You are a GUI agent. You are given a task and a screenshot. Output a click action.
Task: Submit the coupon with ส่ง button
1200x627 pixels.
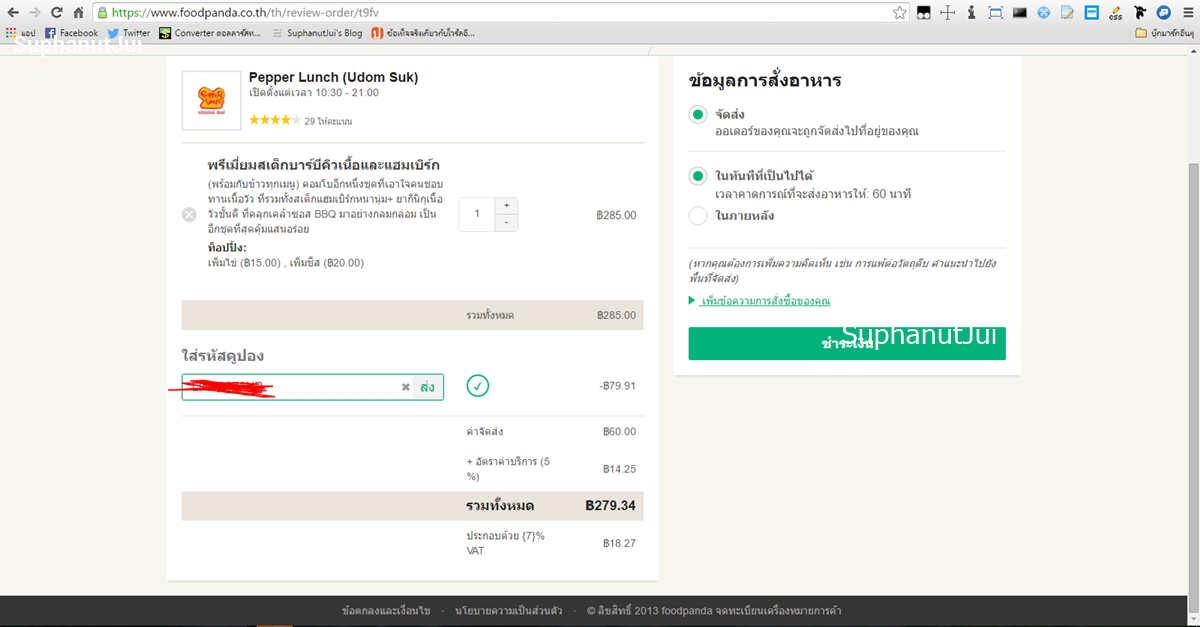[427, 387]
